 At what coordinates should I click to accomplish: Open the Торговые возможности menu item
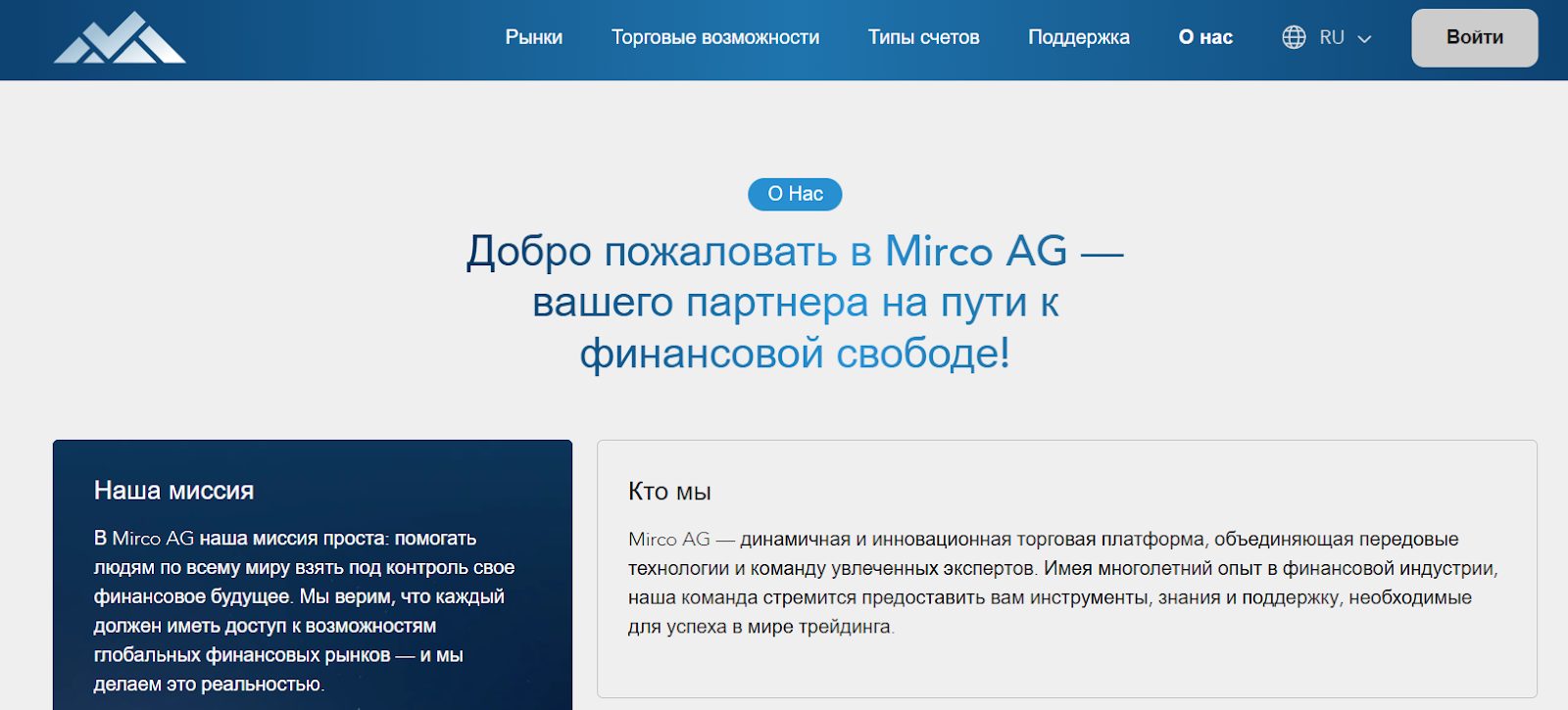tap(714, 37)
